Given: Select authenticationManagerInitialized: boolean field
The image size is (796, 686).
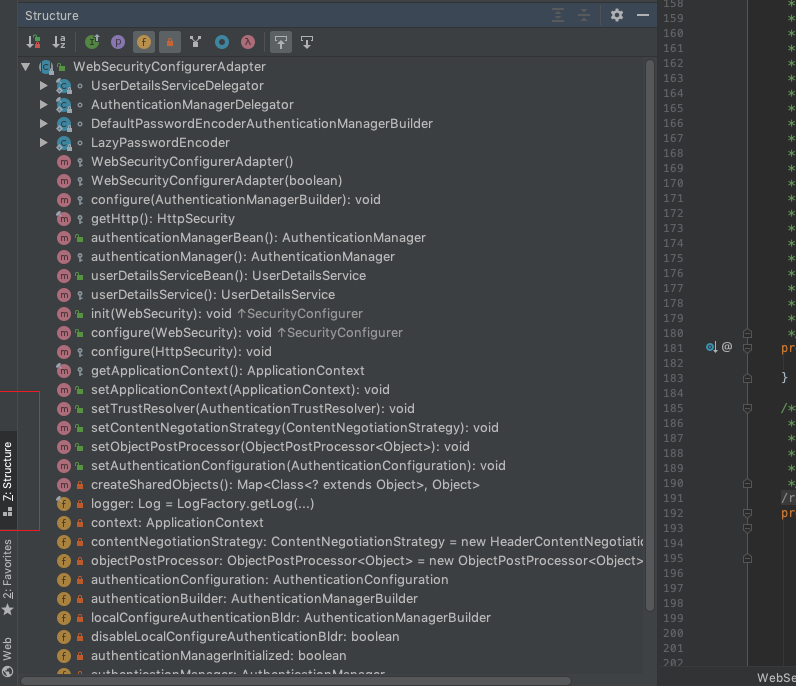Looking at the screenshot, I should pyautogui.click(x=218, y=656).
